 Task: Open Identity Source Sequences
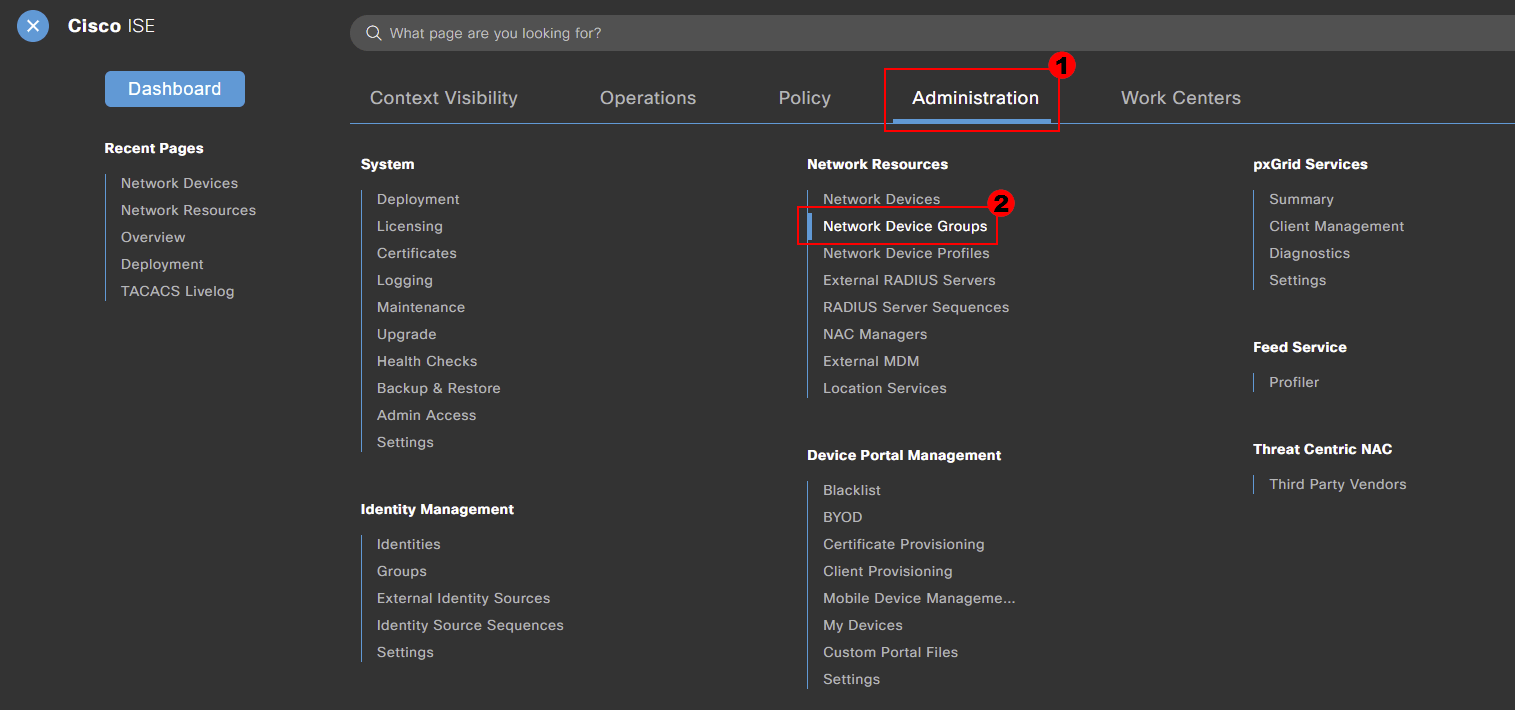tap(470, 624)
